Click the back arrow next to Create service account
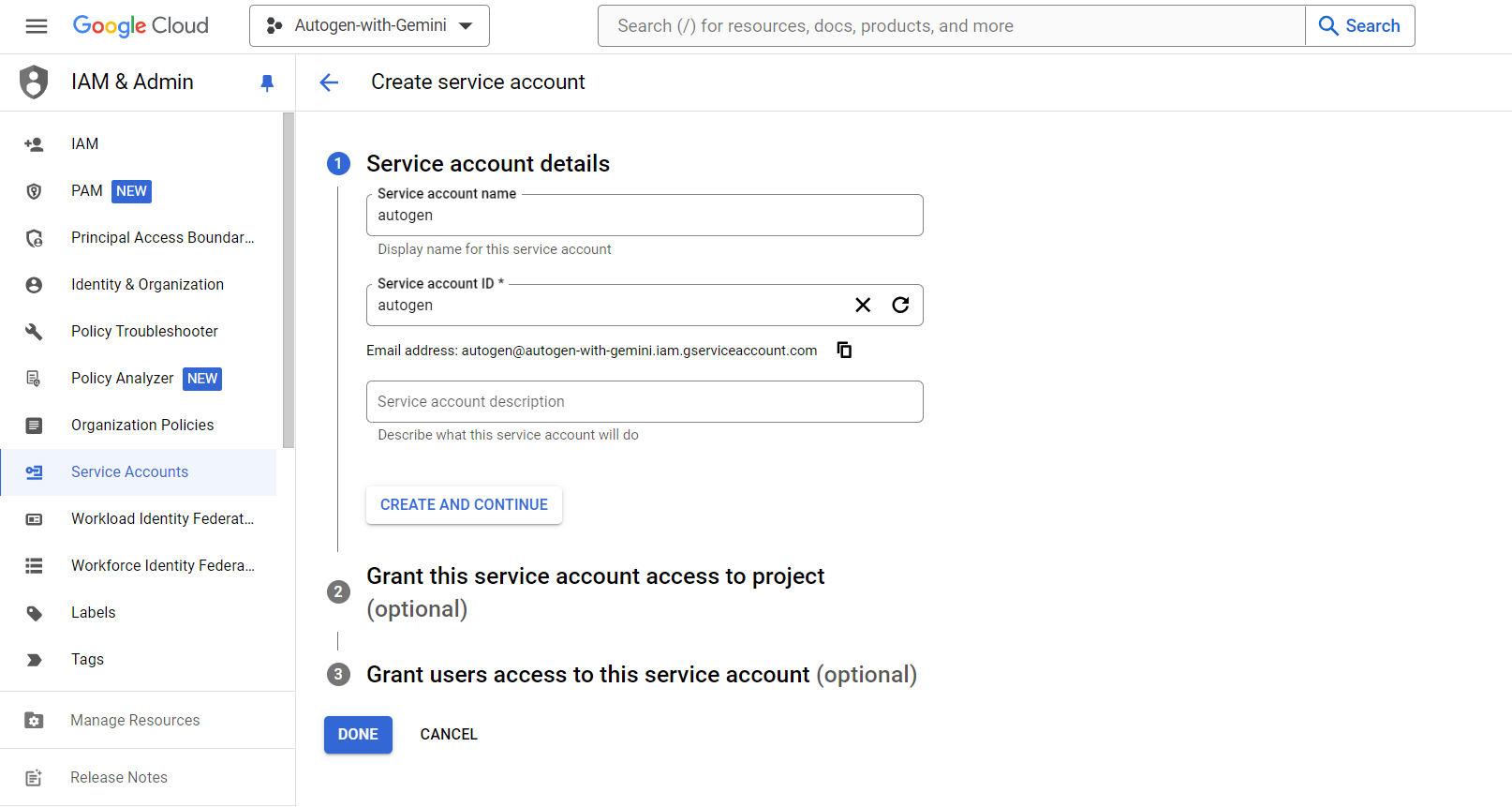 [329, 82]
